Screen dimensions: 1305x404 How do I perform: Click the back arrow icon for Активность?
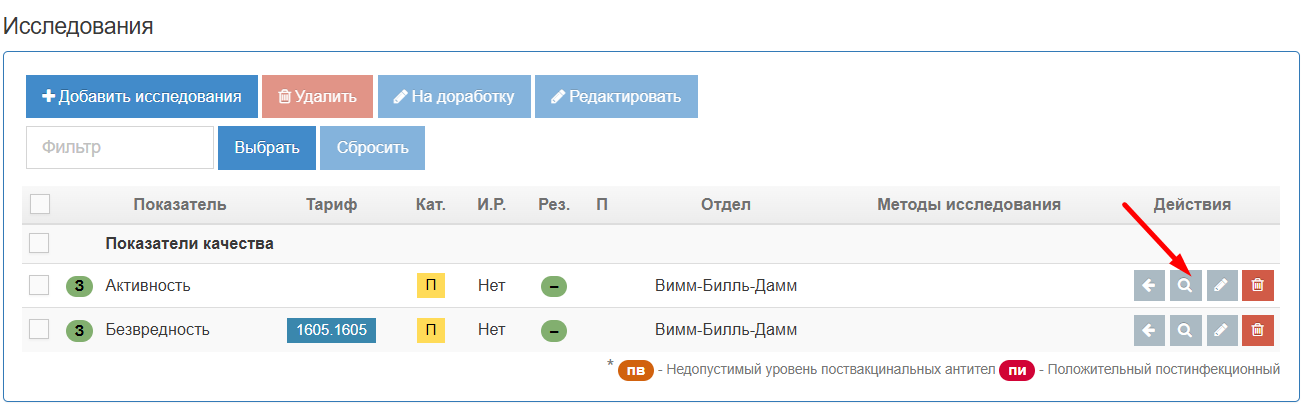(1149, 286)
